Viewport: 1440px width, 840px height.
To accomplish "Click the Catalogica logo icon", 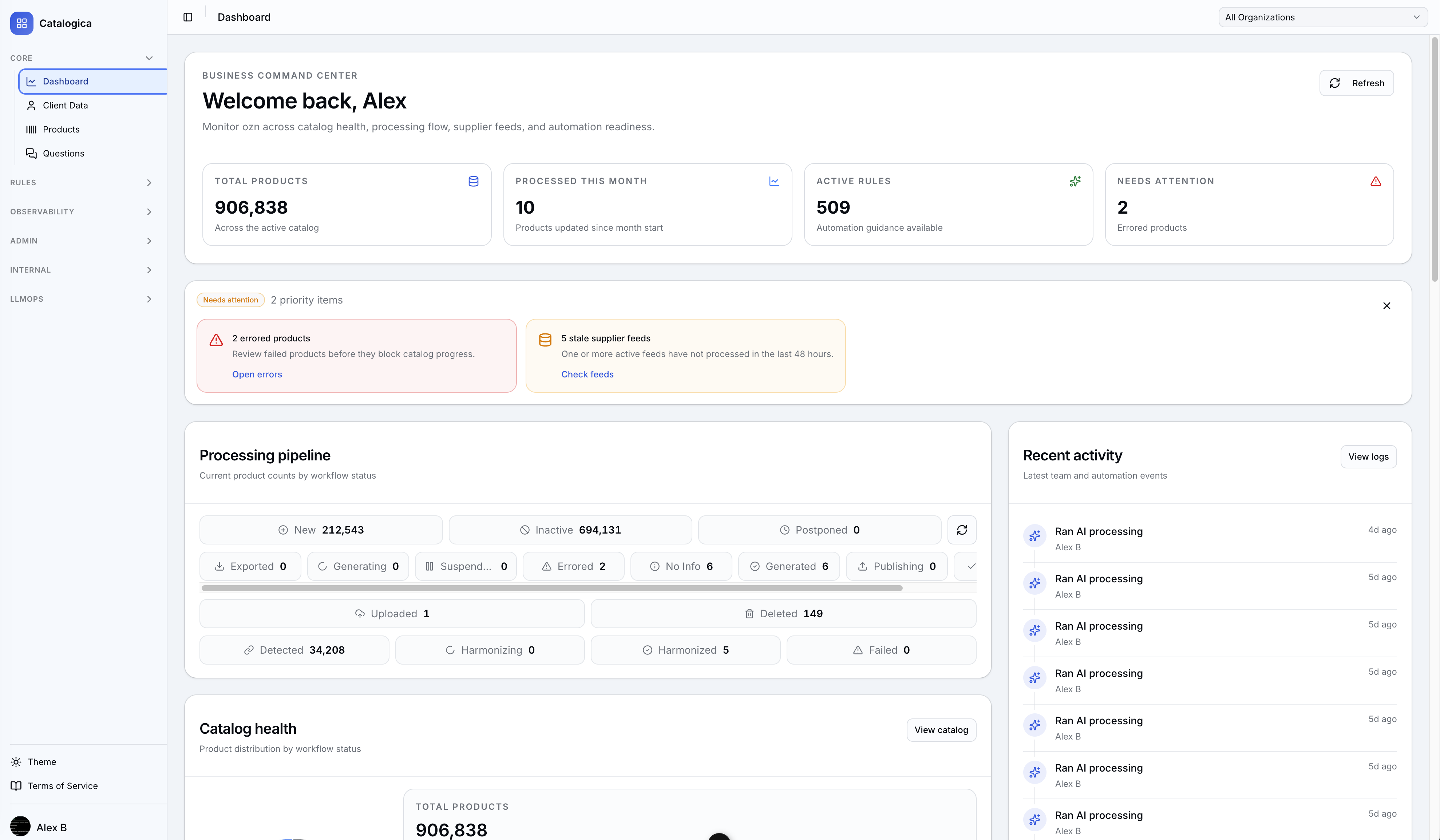I will click(22, 23).
